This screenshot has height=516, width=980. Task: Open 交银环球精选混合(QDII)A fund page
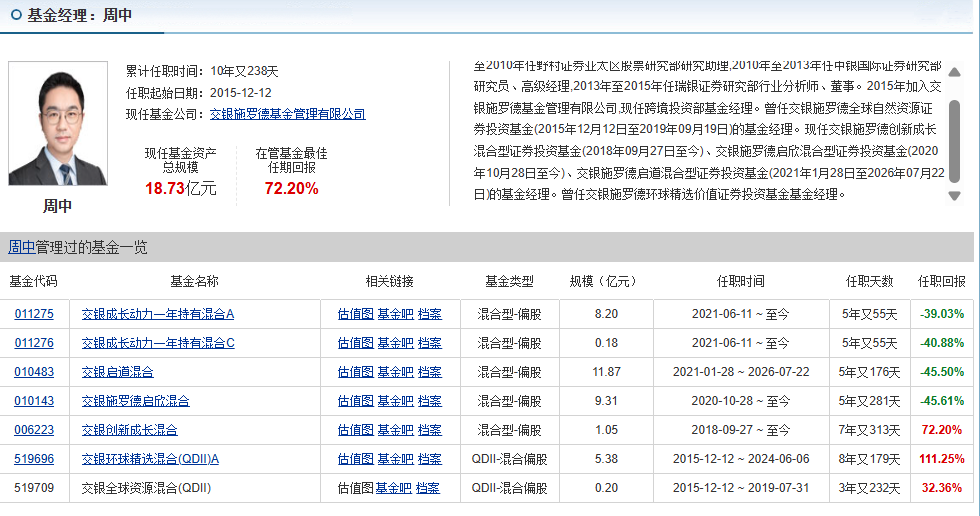(150, 459)
